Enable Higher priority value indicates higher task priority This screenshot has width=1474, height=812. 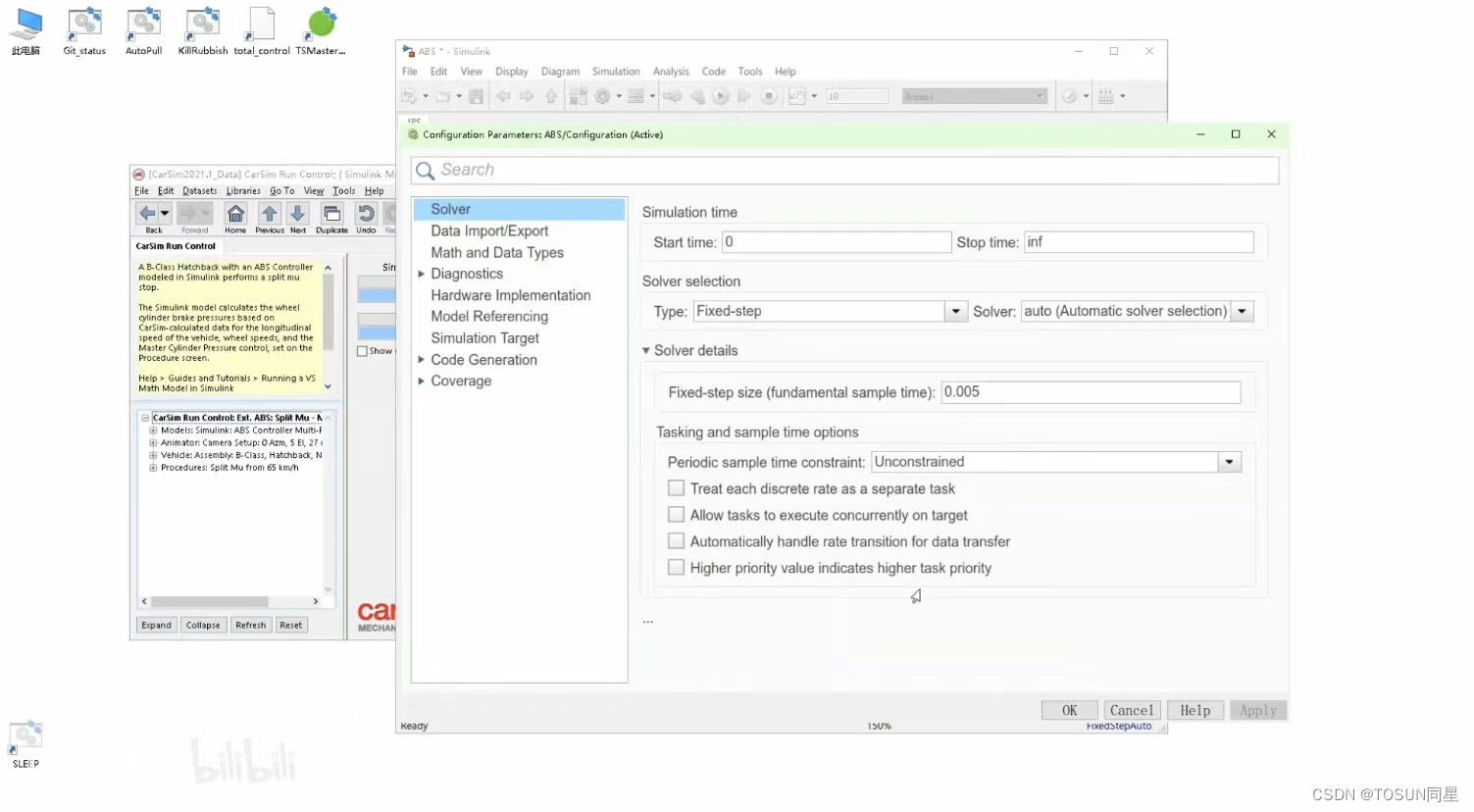coord(676,568)
